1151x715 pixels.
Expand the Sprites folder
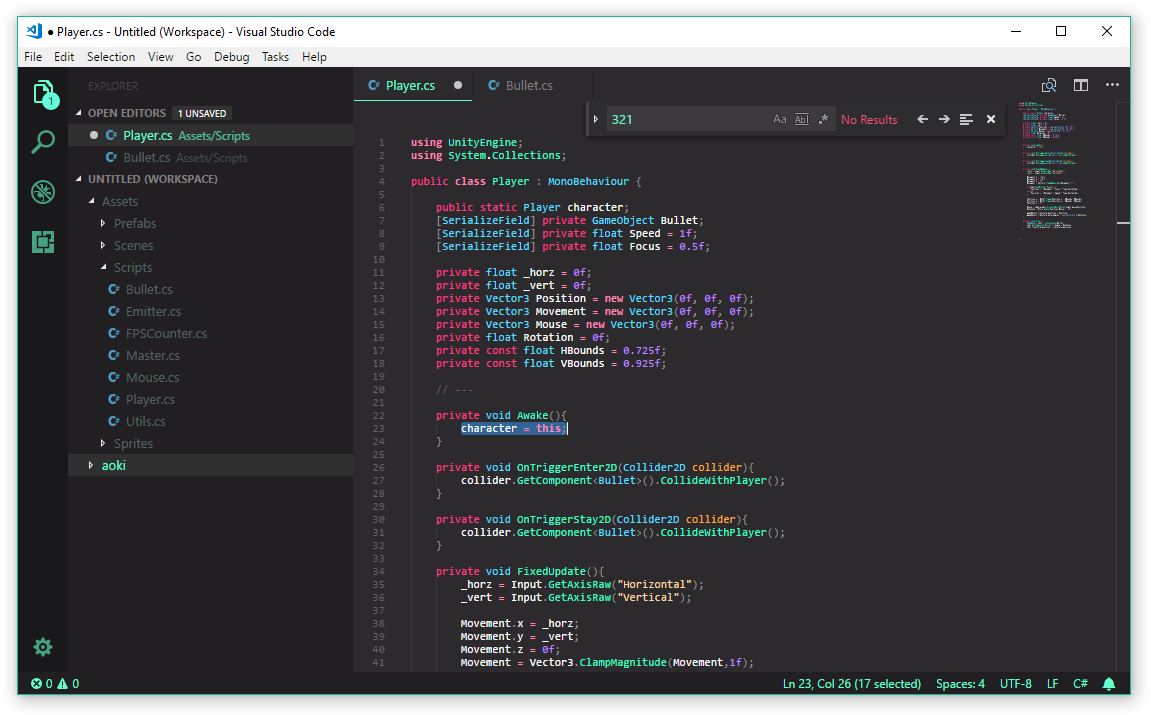click(103, 443)
